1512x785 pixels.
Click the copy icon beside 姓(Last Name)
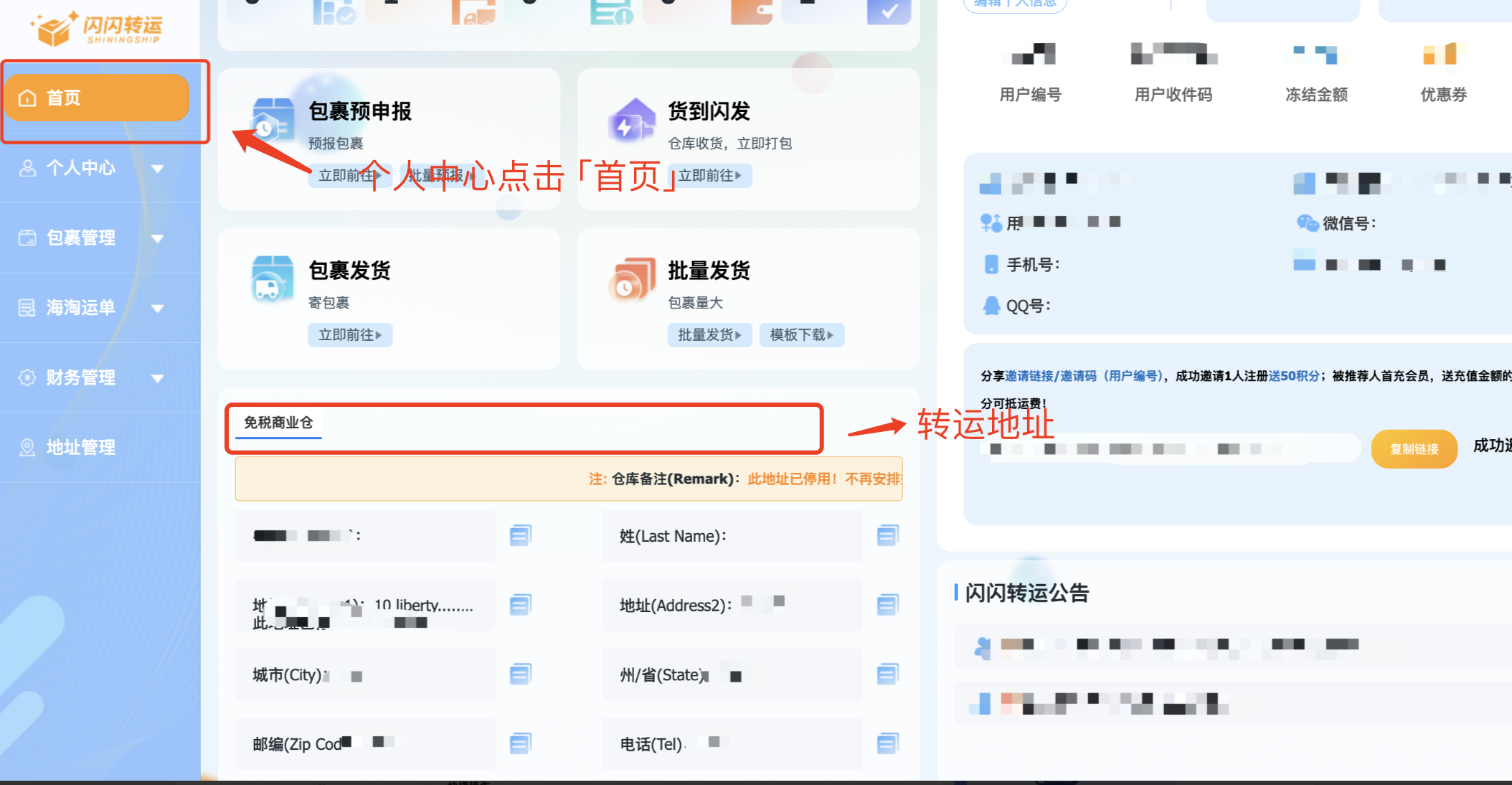click(x=887, y=535)
